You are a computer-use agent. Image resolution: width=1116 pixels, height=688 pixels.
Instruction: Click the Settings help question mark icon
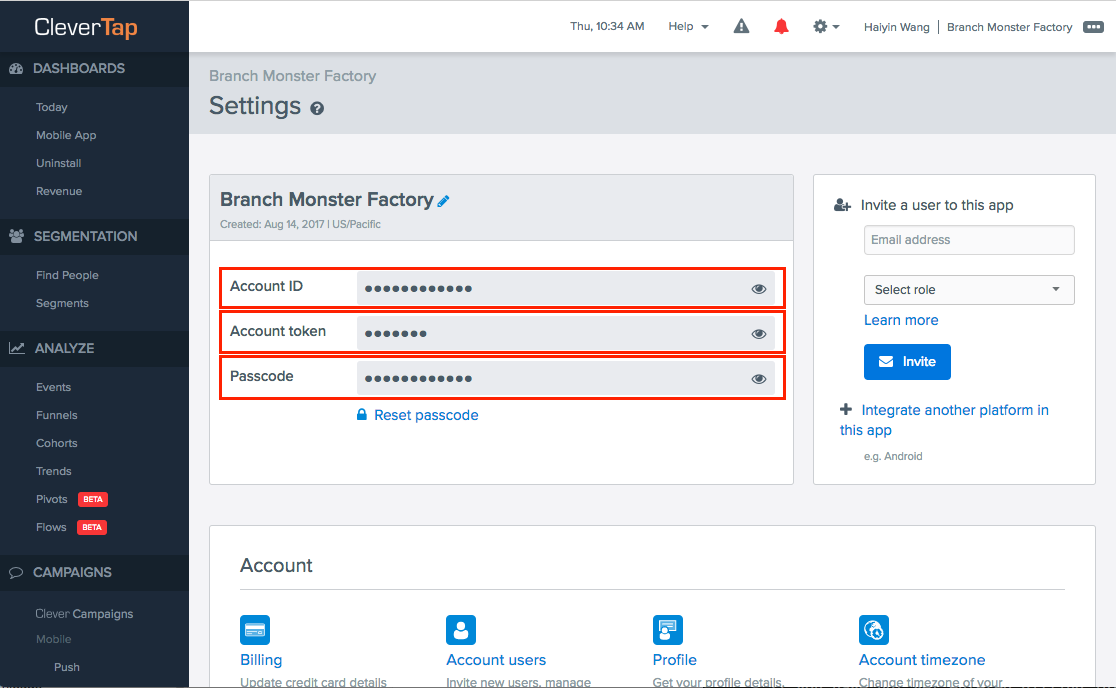click(x=317, y=108)
